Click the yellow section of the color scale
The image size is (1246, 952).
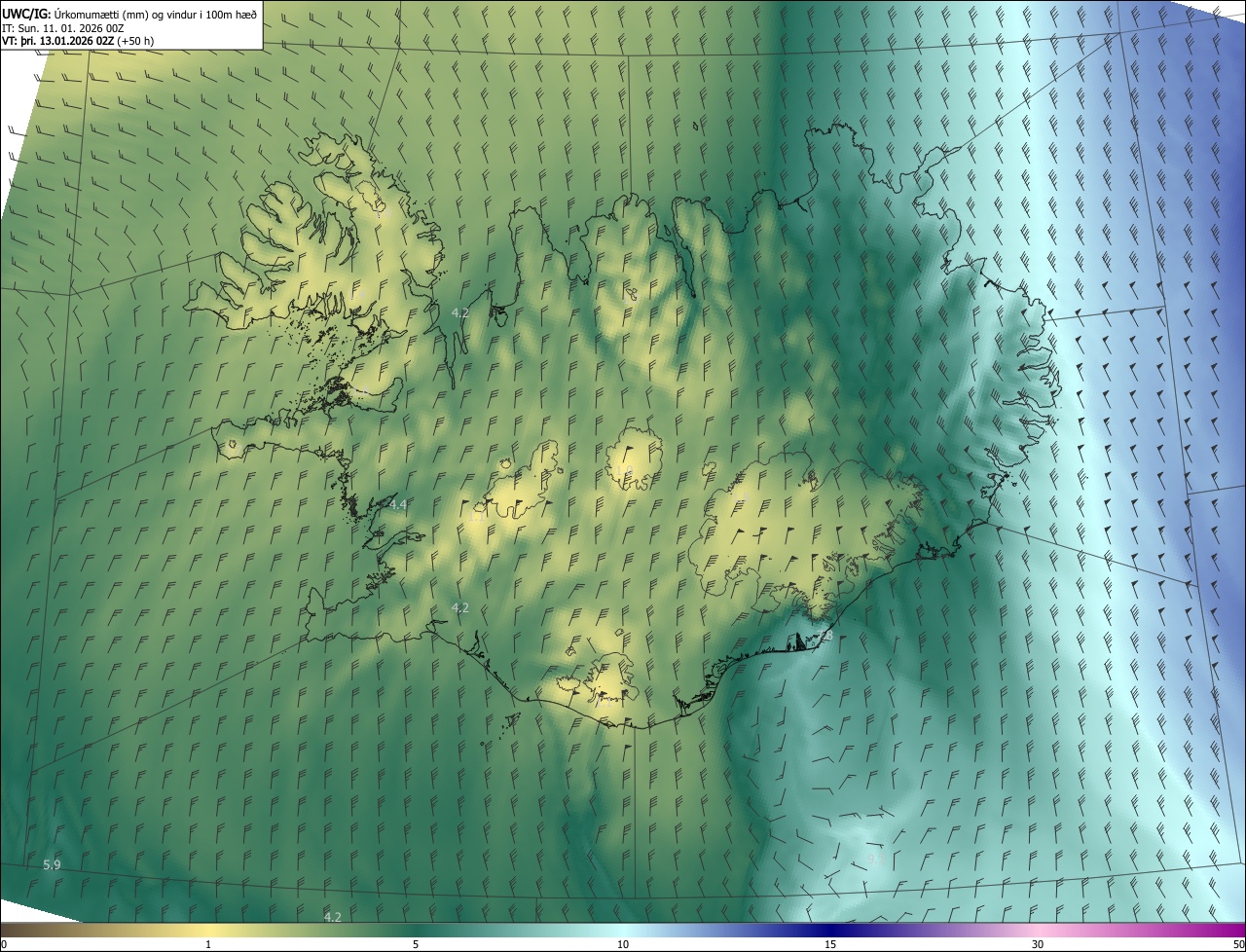click(x=208, y=931)
